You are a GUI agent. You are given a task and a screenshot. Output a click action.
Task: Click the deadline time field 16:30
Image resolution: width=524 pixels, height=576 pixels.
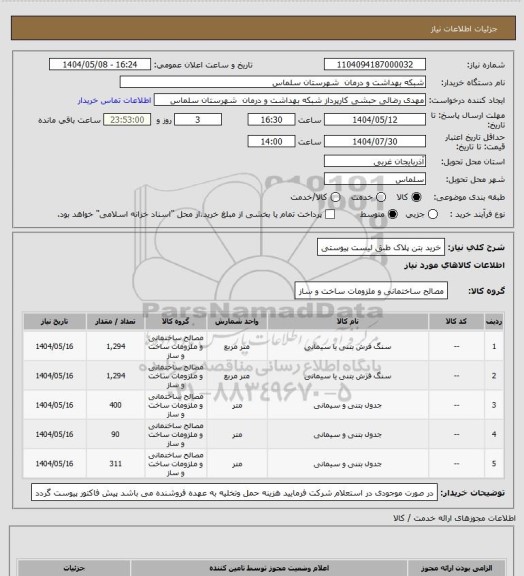click(x=271, y=120)
